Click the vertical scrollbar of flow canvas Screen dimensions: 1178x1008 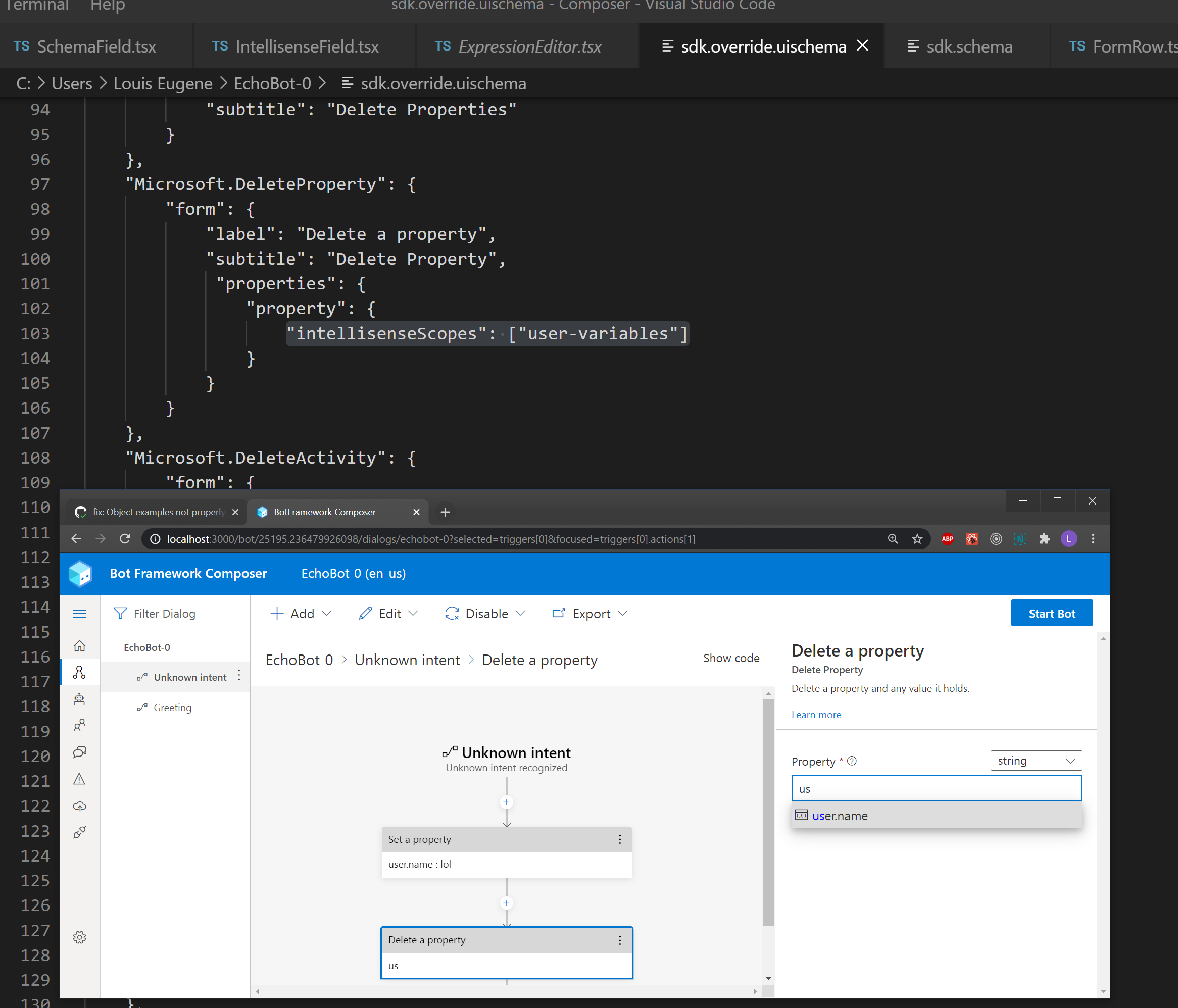pyautogui.click(x=768, y=813)
